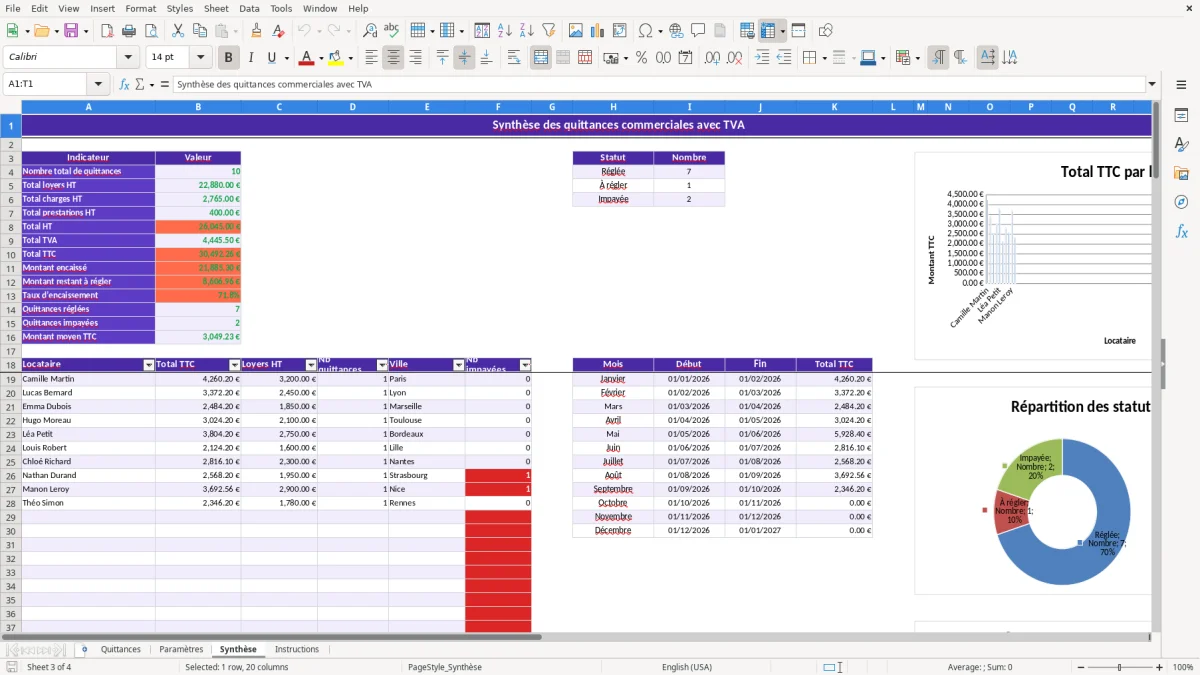Expand the formula bar
Viewport: 1200px width, 675px height.
point(1152,84)
